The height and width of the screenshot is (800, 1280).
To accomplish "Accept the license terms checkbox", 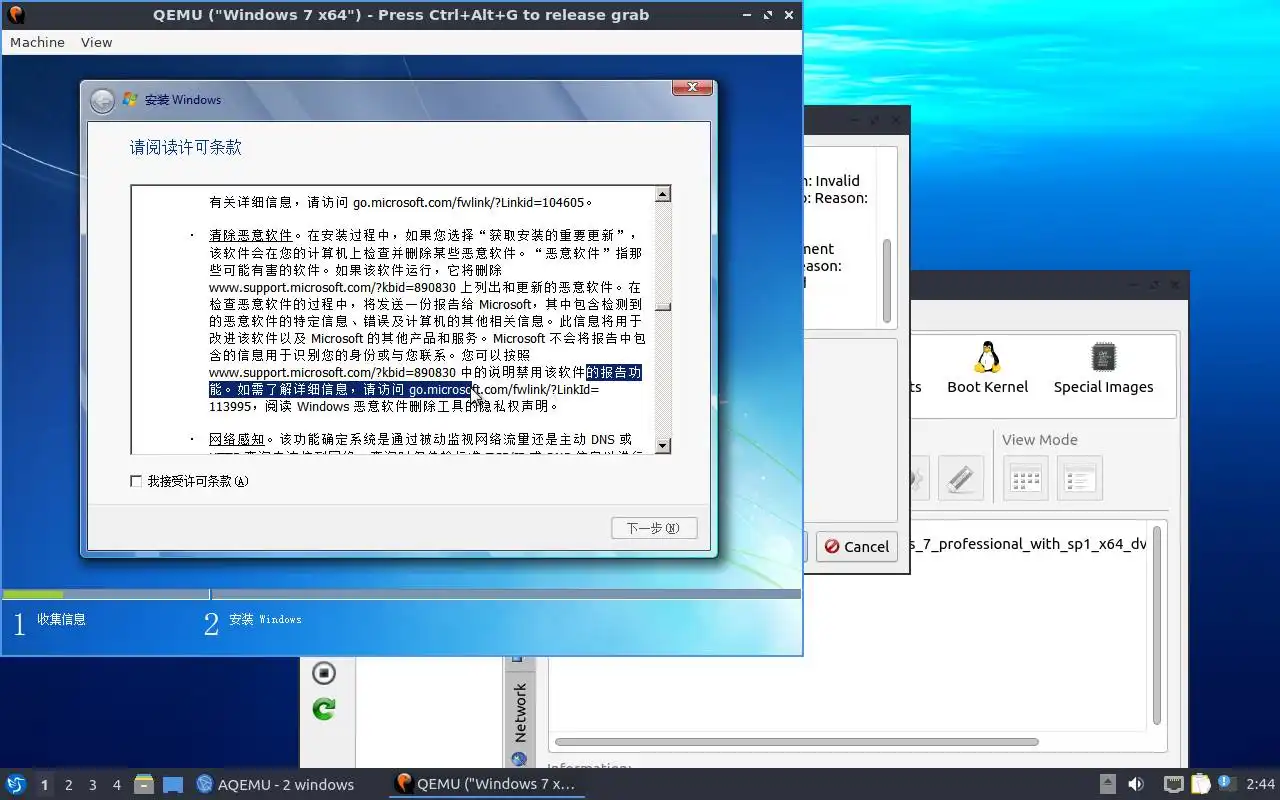I will 136,481.
